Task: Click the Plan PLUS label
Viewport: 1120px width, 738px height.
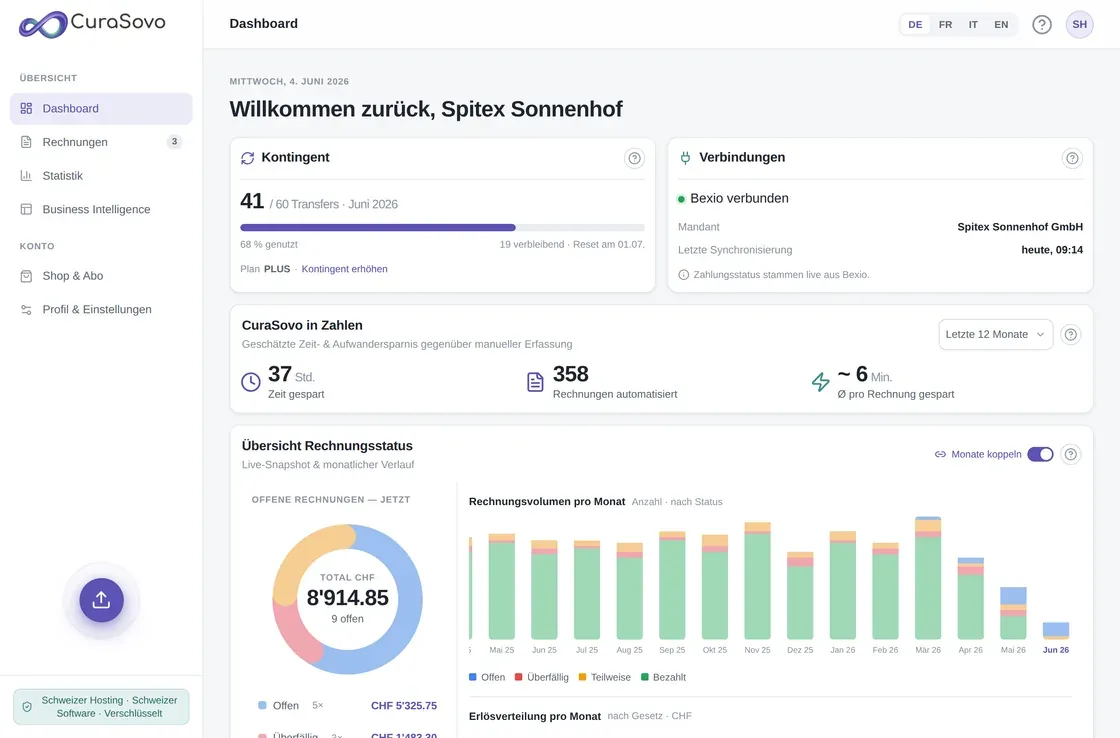Action: [265, 269]
